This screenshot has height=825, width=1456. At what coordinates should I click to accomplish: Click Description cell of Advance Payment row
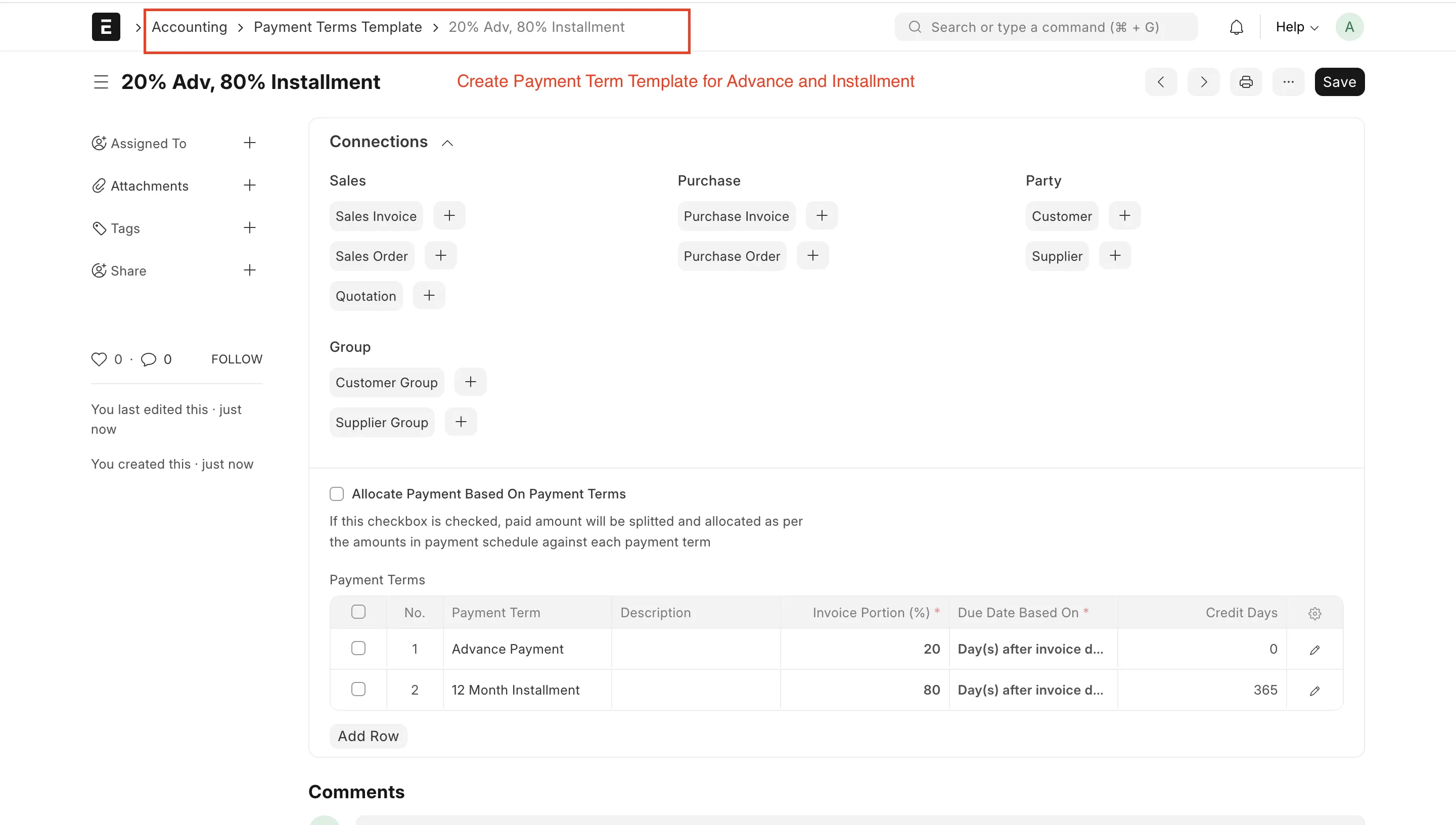[696, 649]
